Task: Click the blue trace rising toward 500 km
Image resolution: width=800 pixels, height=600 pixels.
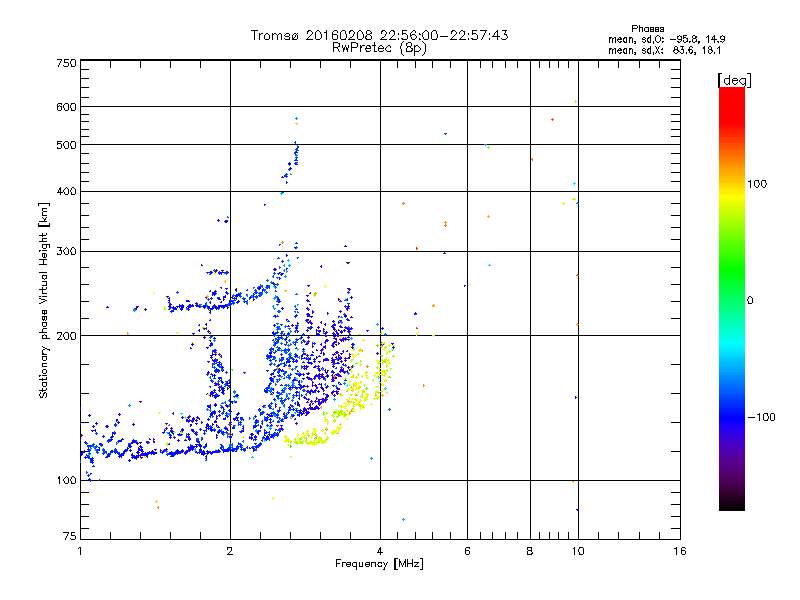Action: point(291,163)
